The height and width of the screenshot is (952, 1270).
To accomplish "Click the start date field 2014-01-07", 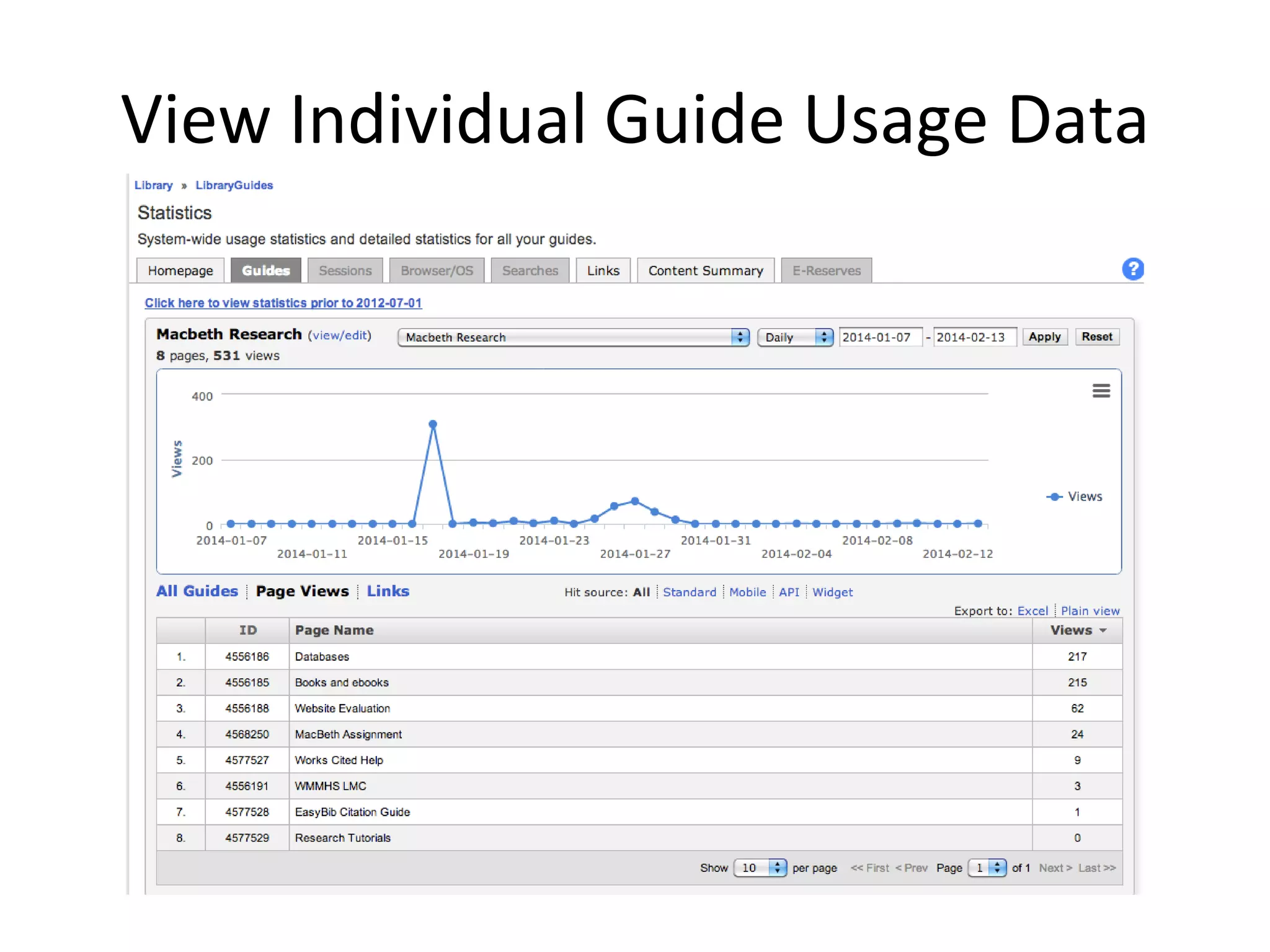I will tap(879, 337).
